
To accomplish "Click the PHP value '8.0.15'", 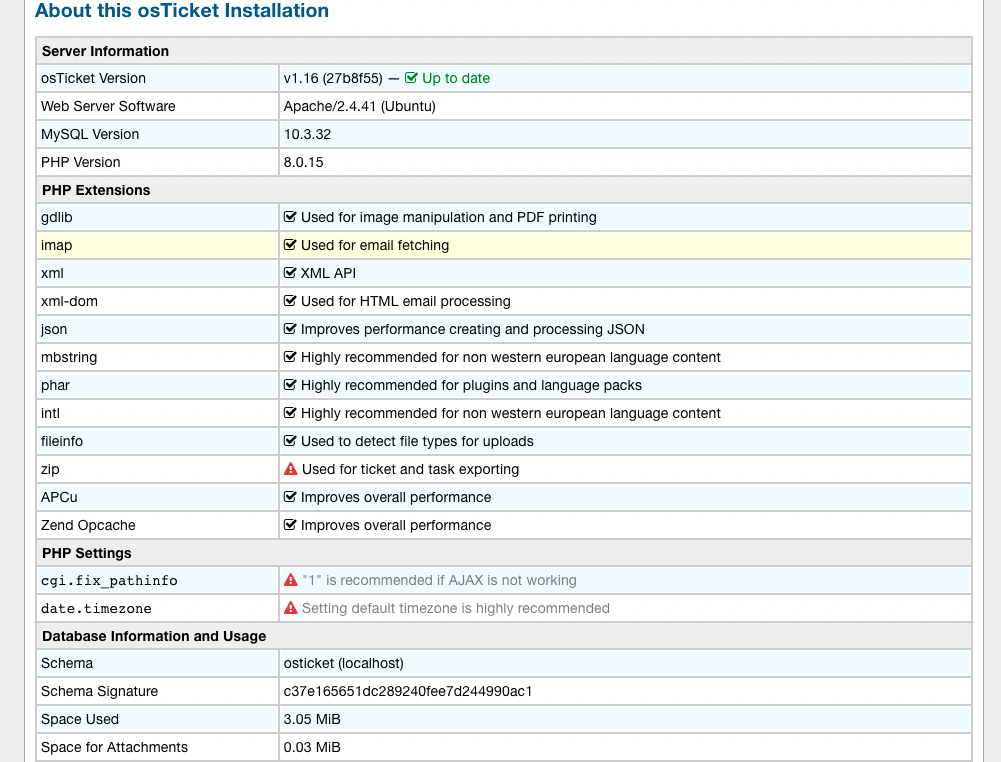I will coord(303,163).
